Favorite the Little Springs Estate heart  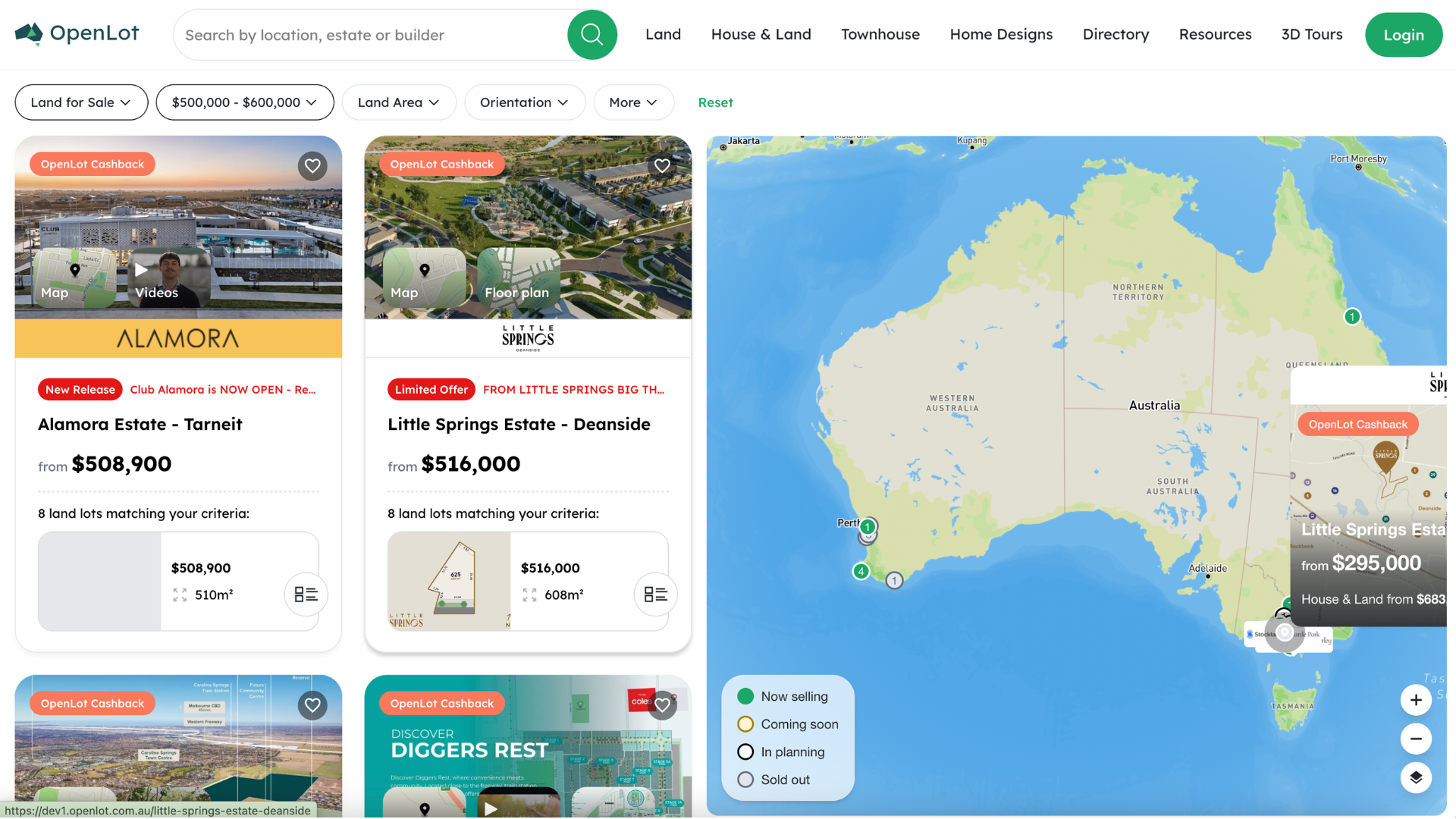(x=662, y=165)
